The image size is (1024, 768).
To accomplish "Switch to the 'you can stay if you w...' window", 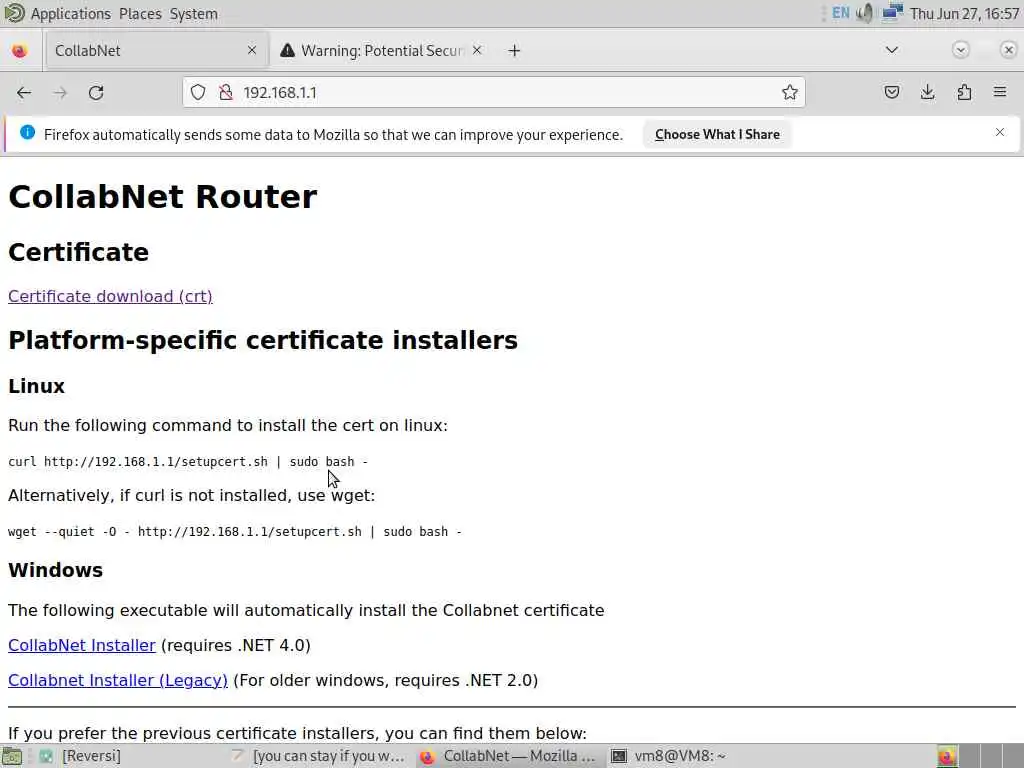I will [318, 756].
